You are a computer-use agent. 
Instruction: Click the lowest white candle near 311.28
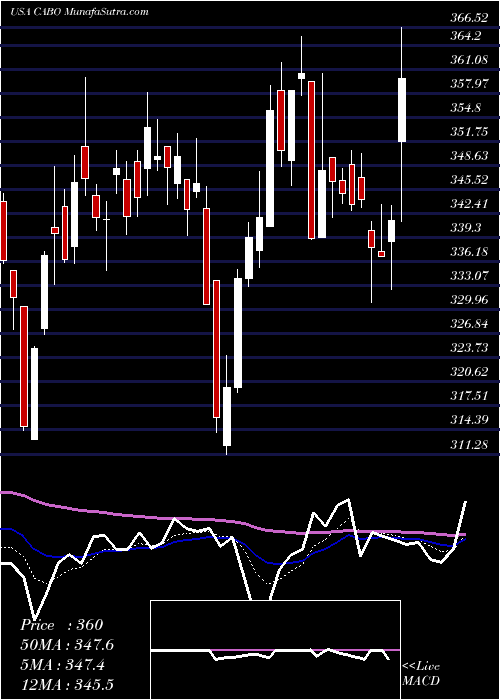(x=227, y=416)
